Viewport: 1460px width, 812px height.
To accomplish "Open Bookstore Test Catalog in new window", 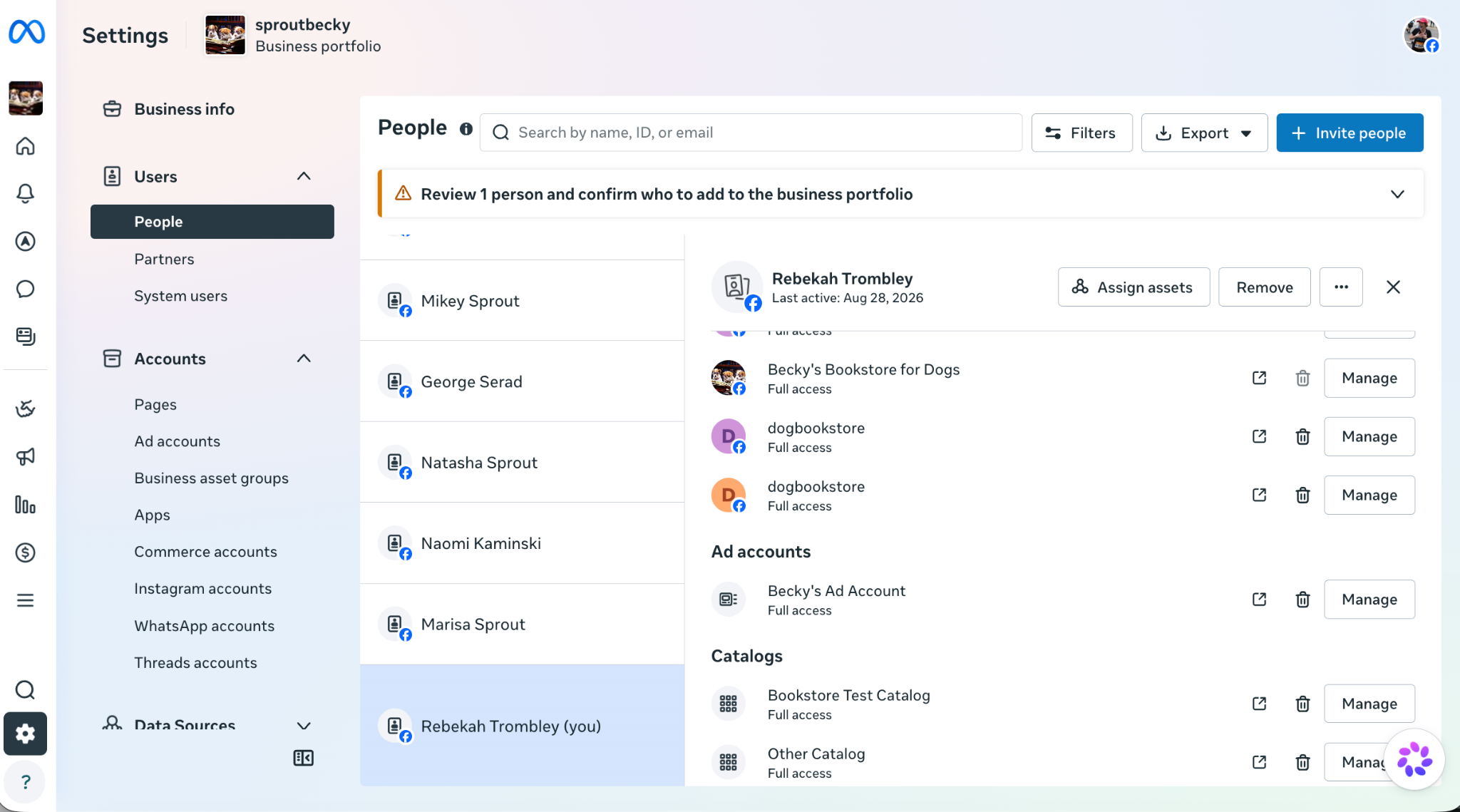I will (x=1259, y=704).
